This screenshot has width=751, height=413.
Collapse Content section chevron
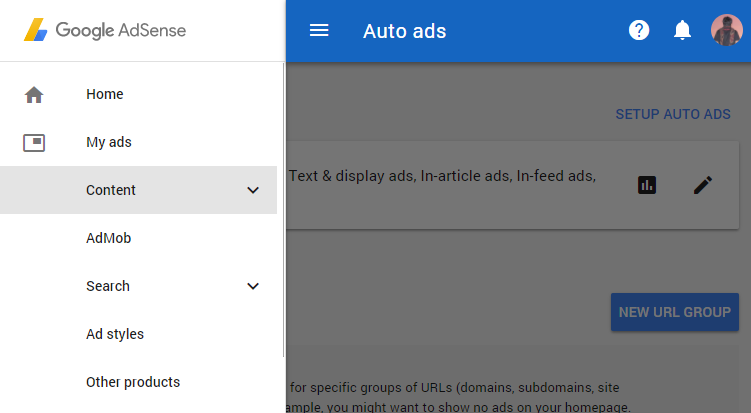[x=253, y=190]
